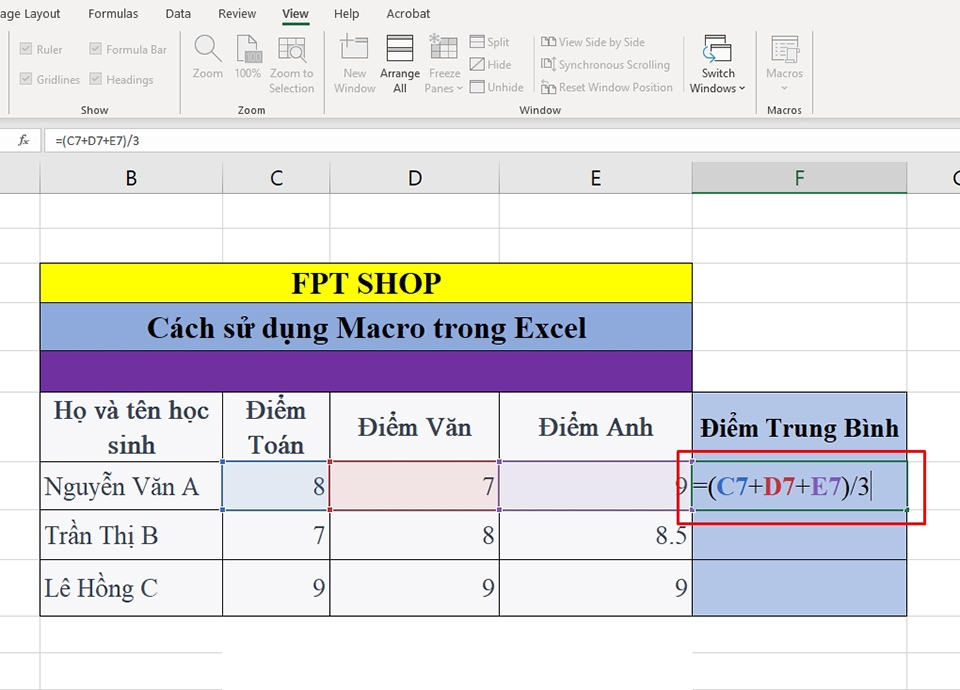Select Lê Hồng C's Điểm Trung Bình cell

[x=800, y=588]
